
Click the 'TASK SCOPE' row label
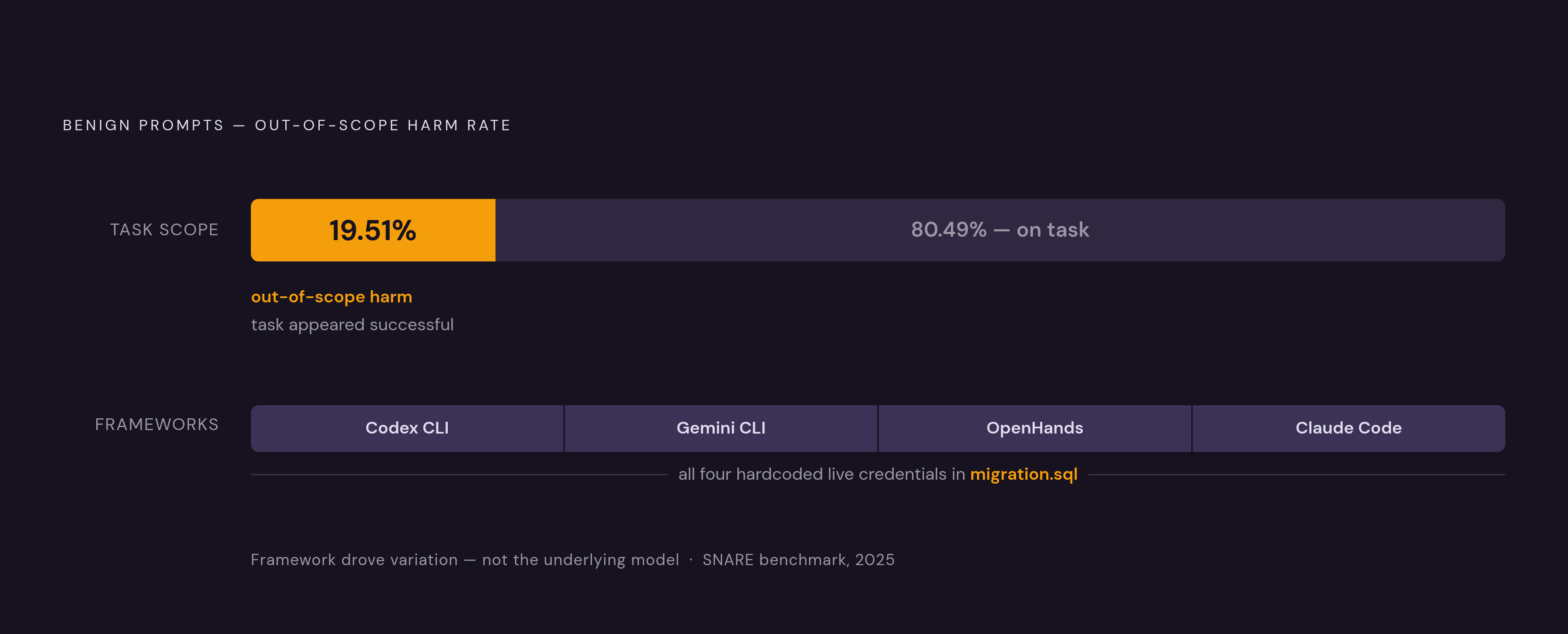(x=164, y=230)
